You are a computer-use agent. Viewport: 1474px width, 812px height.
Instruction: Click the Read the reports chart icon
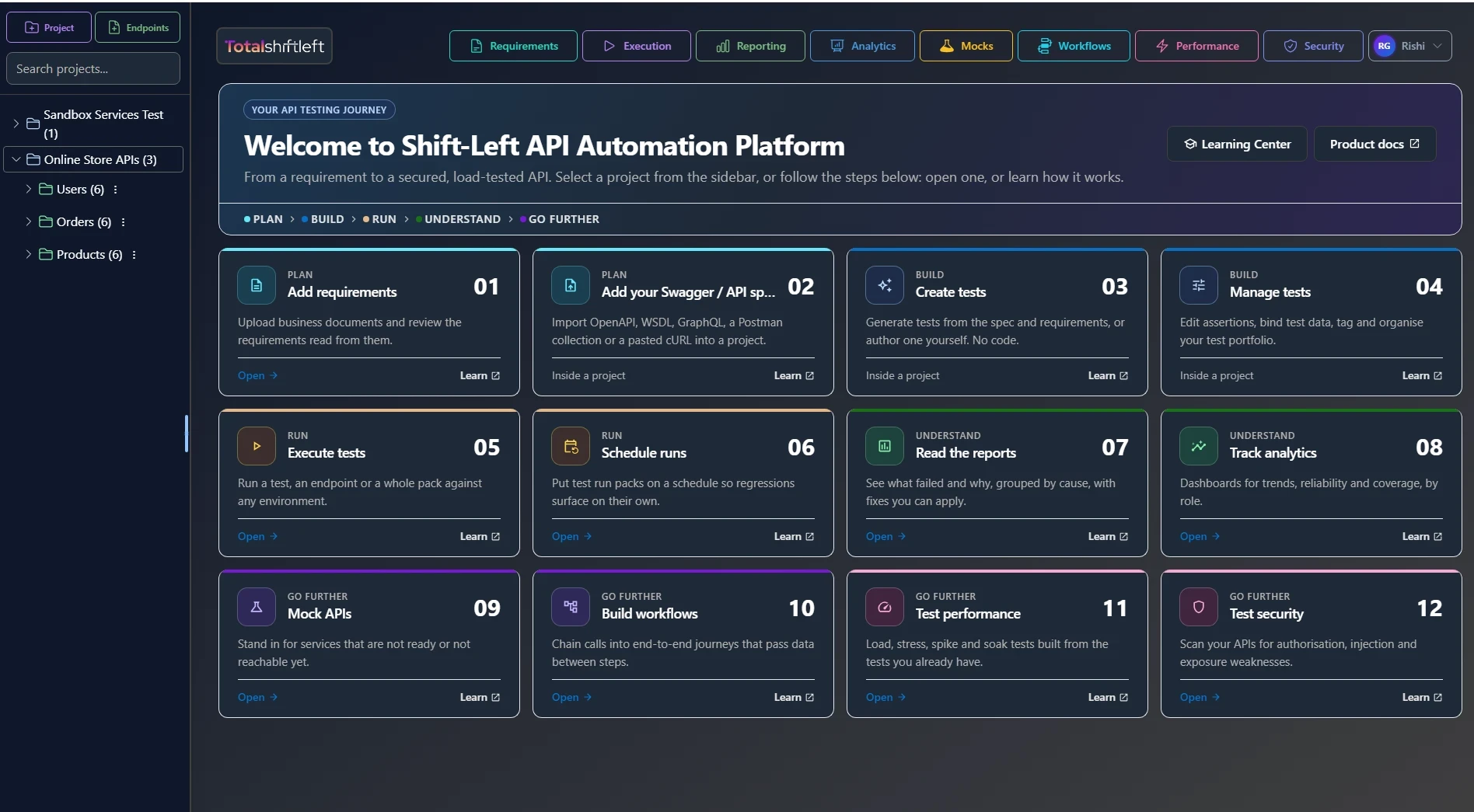click(x=885, y=446)
